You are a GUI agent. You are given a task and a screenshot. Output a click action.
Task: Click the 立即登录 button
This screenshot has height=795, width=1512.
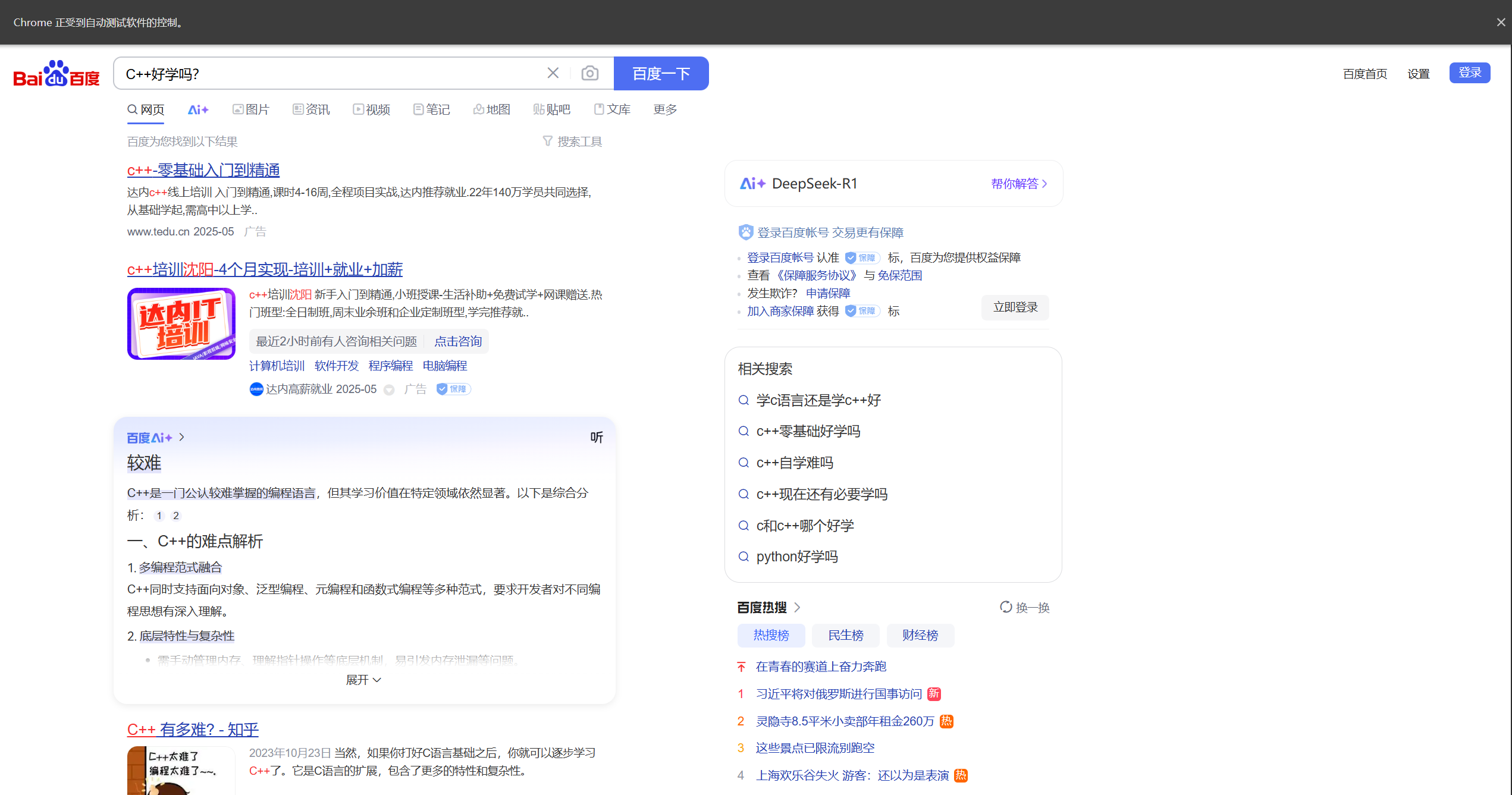tap(1015, 307)
